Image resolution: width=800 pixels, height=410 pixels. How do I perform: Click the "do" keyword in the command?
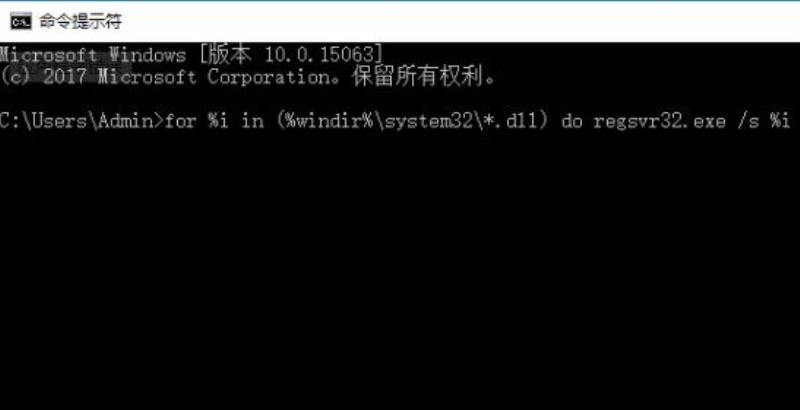(571, 121)
